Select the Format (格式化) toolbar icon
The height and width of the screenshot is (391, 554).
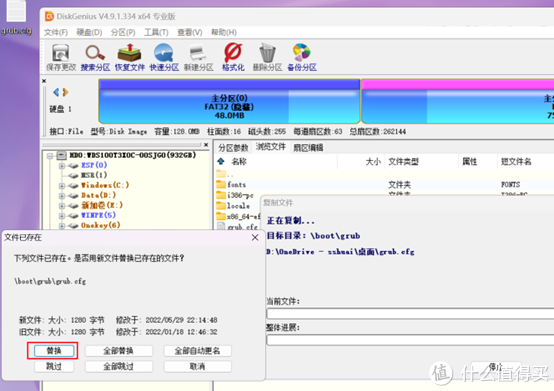click(x=233, y=57)
